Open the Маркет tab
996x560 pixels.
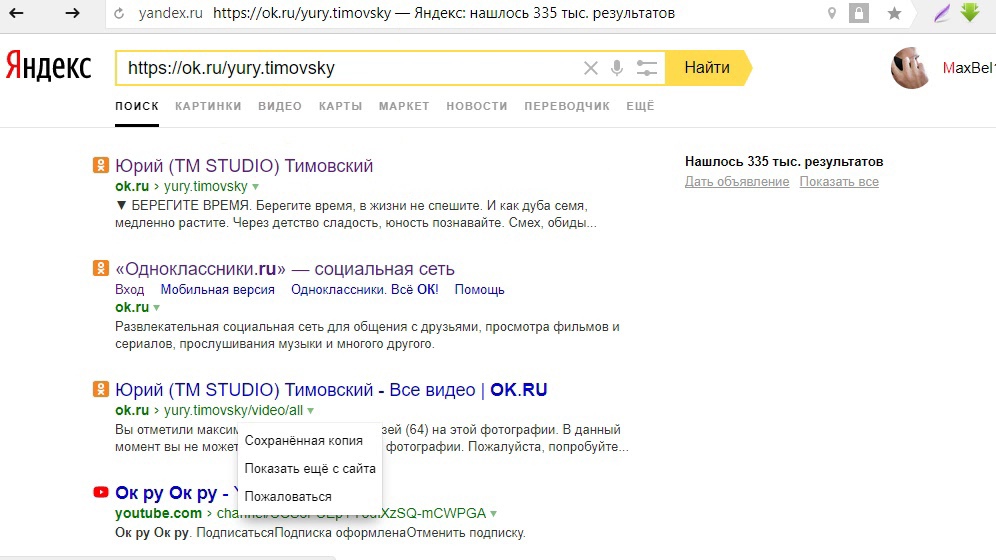click(x=404, y=106)
